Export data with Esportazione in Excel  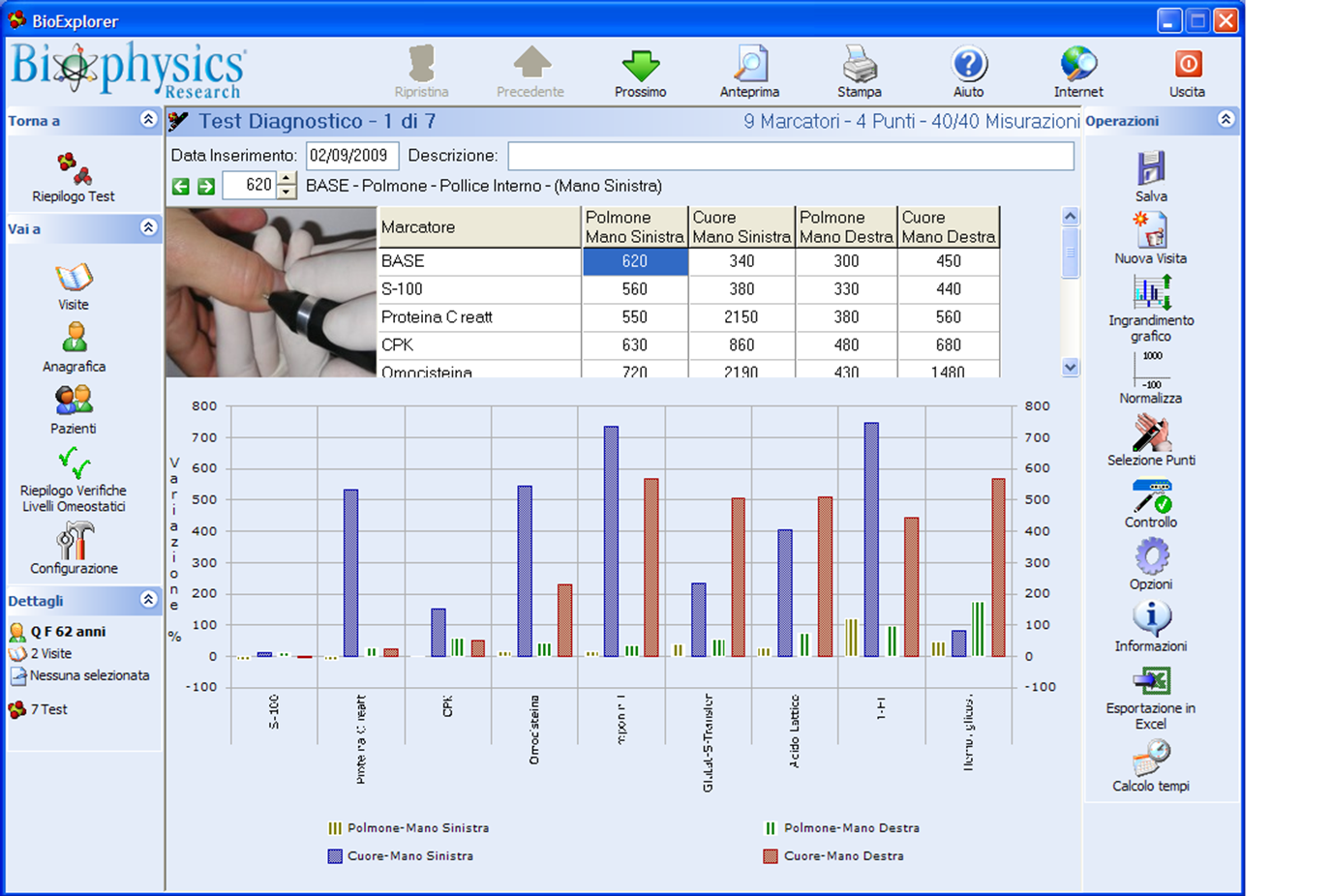click(x=1150, y=681)
